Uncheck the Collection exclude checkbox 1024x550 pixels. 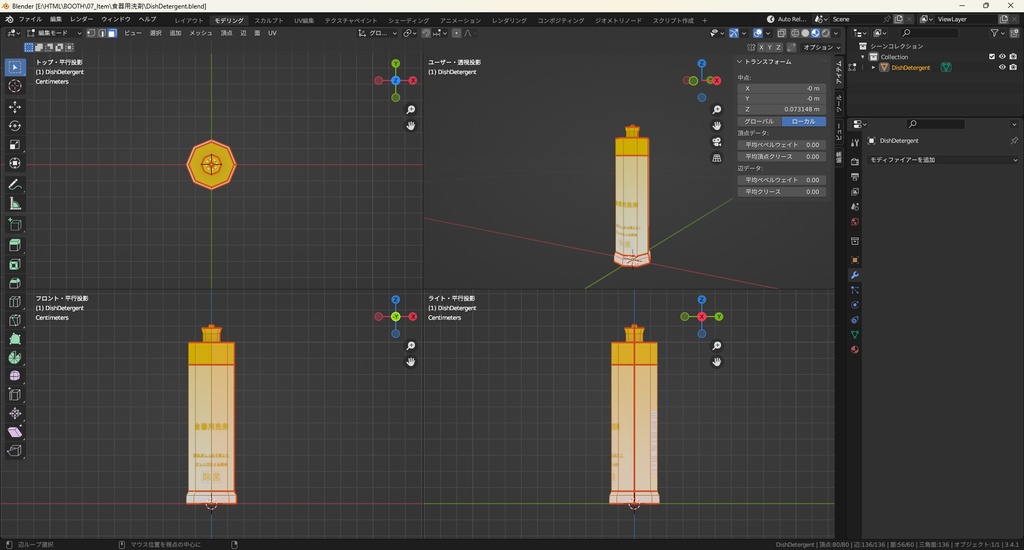(992, 57)
